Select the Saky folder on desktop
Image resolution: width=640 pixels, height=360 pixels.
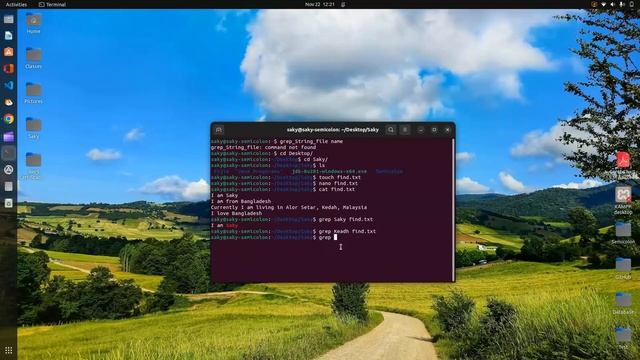coord(33,128)
